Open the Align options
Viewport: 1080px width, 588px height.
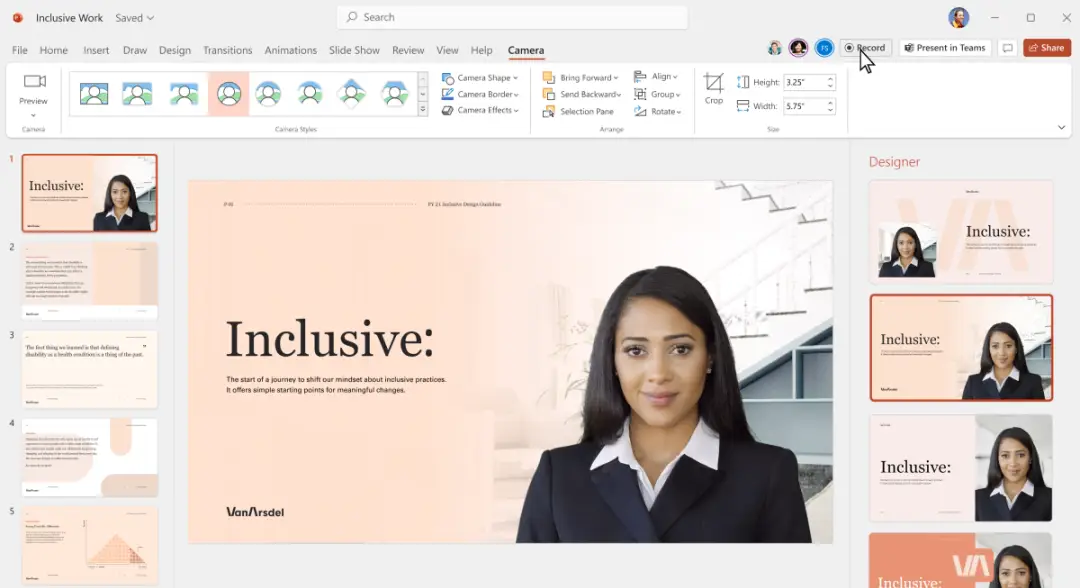point(657,77)
